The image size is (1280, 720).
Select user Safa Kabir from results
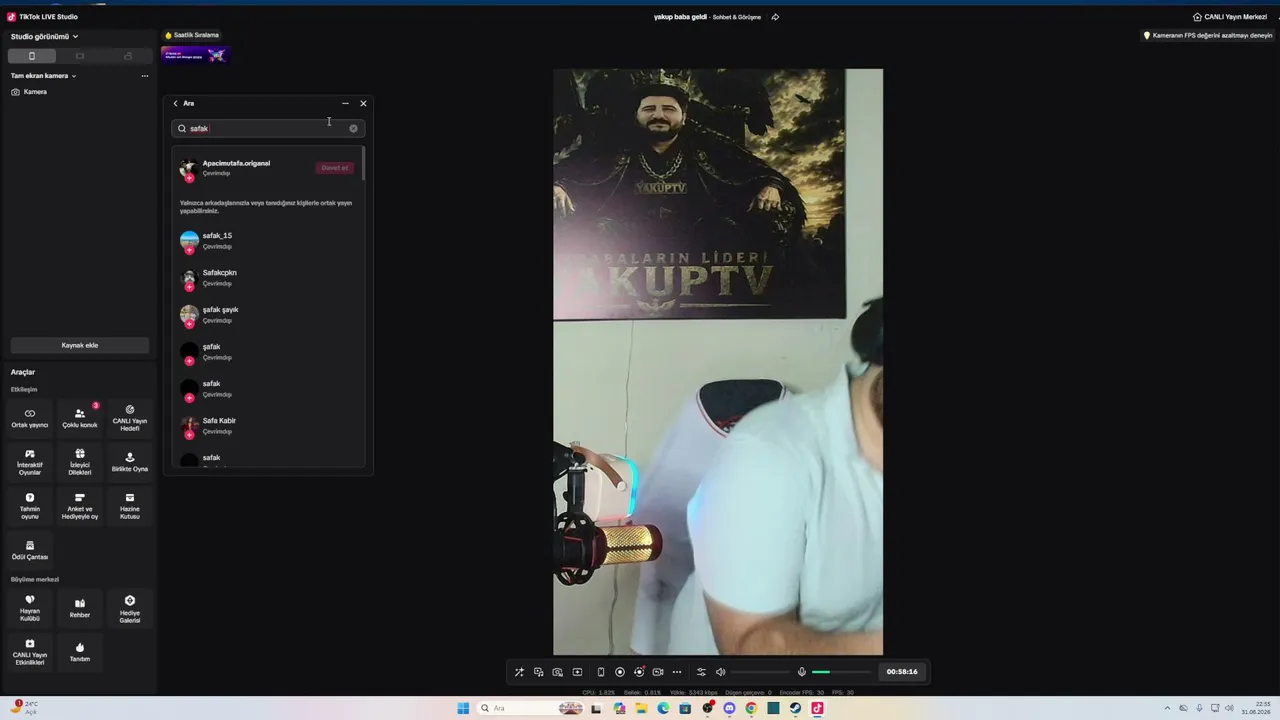[268, 426]
